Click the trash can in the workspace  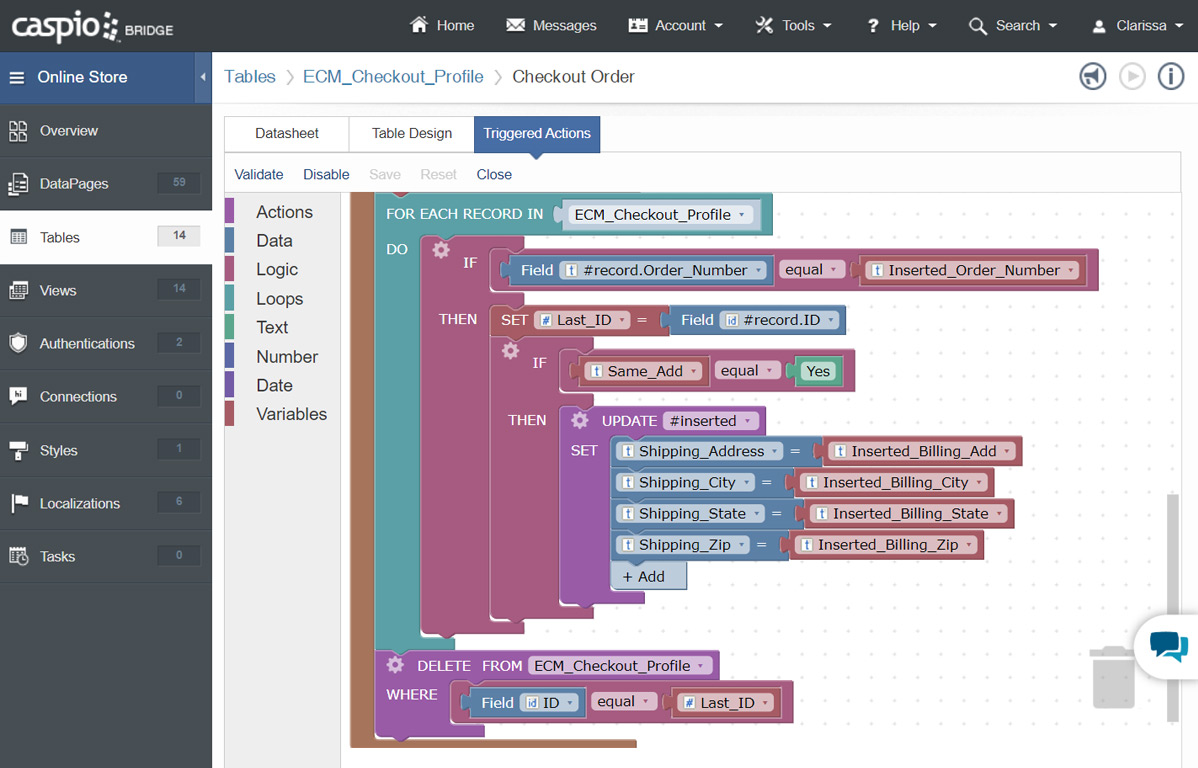point(1113,677)
